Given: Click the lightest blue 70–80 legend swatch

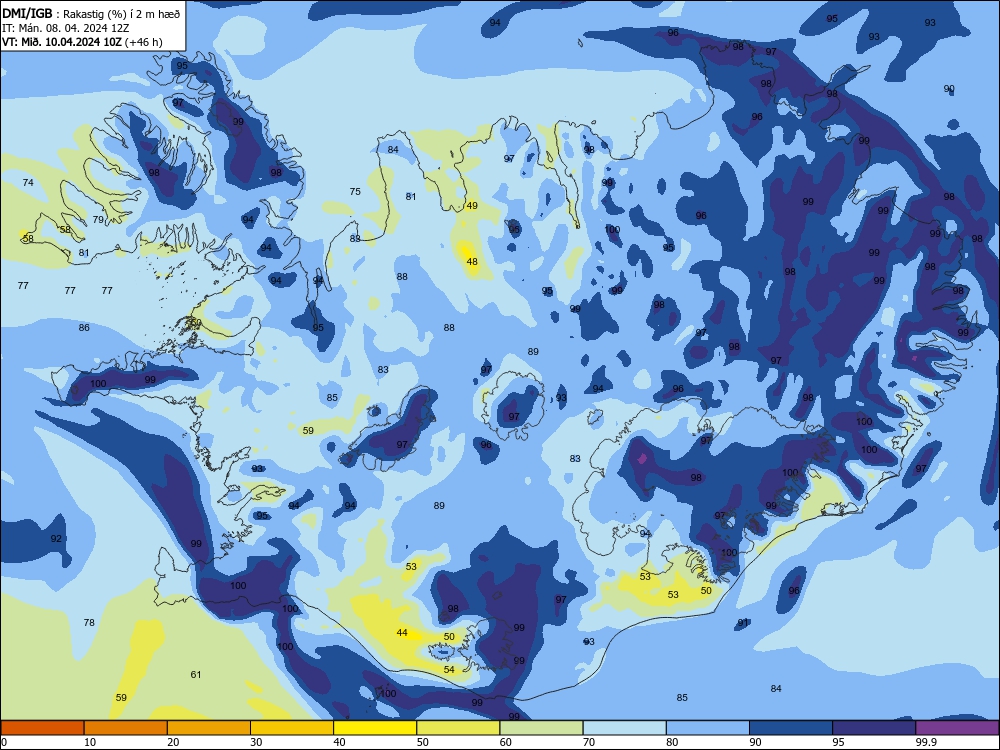Looking at the screenshot, I should click(x=624, y=728).
